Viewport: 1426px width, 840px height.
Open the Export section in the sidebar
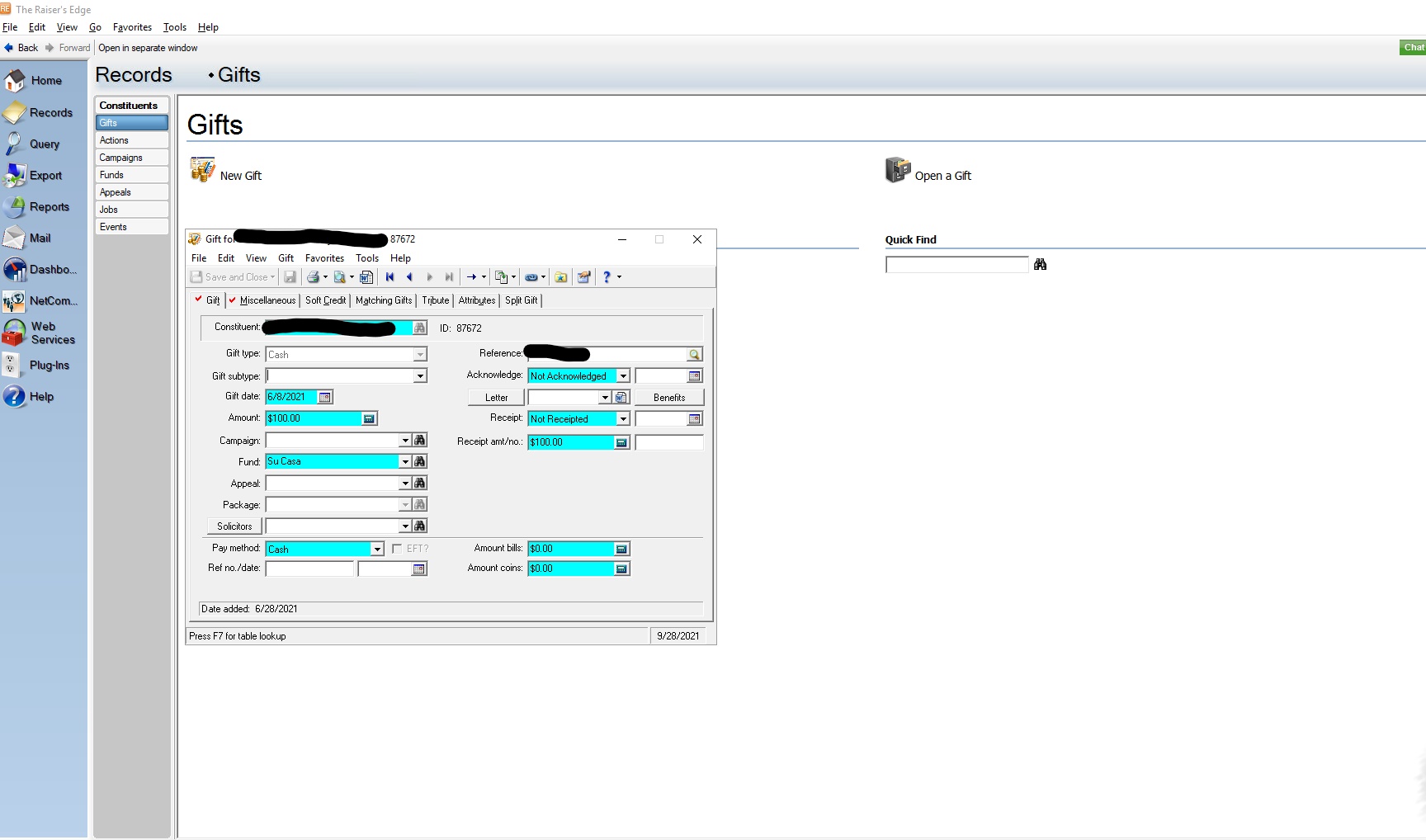click(x=33, y=175)
